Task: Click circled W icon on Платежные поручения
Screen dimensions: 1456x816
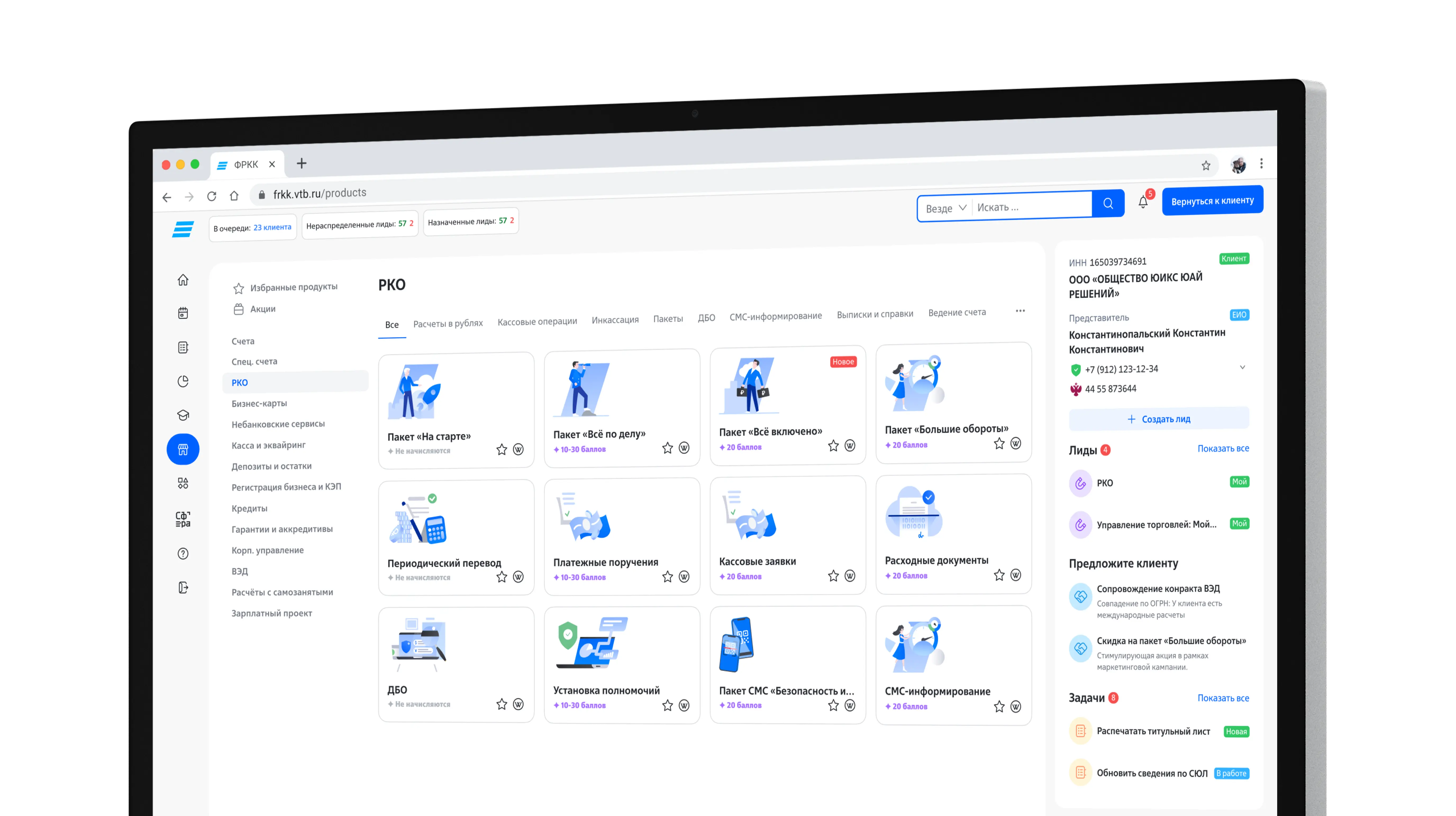Action: [684, 577]
